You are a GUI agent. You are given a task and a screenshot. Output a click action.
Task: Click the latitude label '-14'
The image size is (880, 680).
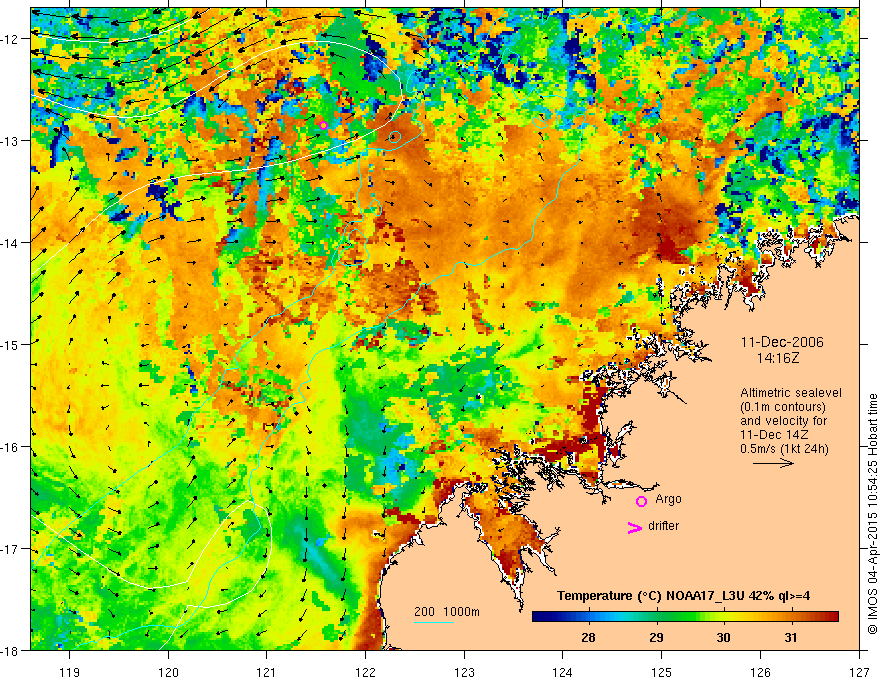(10, 243)
